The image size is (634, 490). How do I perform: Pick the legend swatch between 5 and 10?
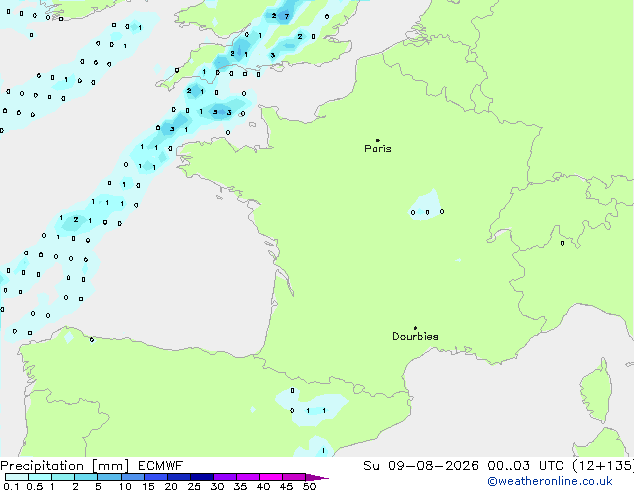coord(109,477)
